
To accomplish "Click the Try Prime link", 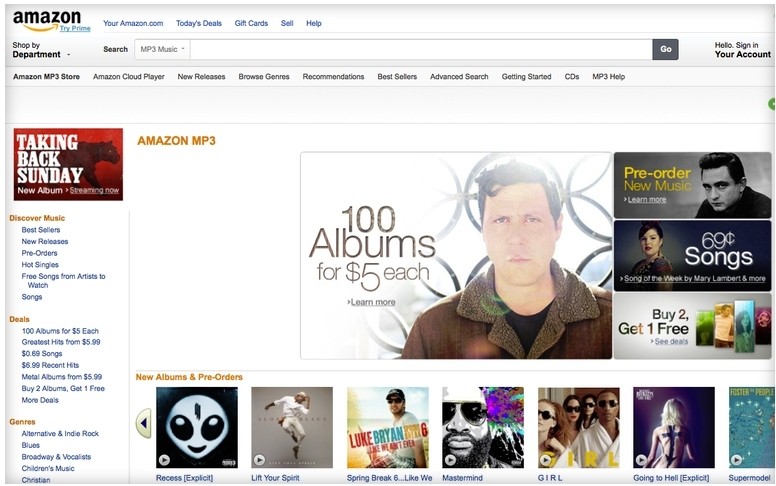I will click(75, 29).
